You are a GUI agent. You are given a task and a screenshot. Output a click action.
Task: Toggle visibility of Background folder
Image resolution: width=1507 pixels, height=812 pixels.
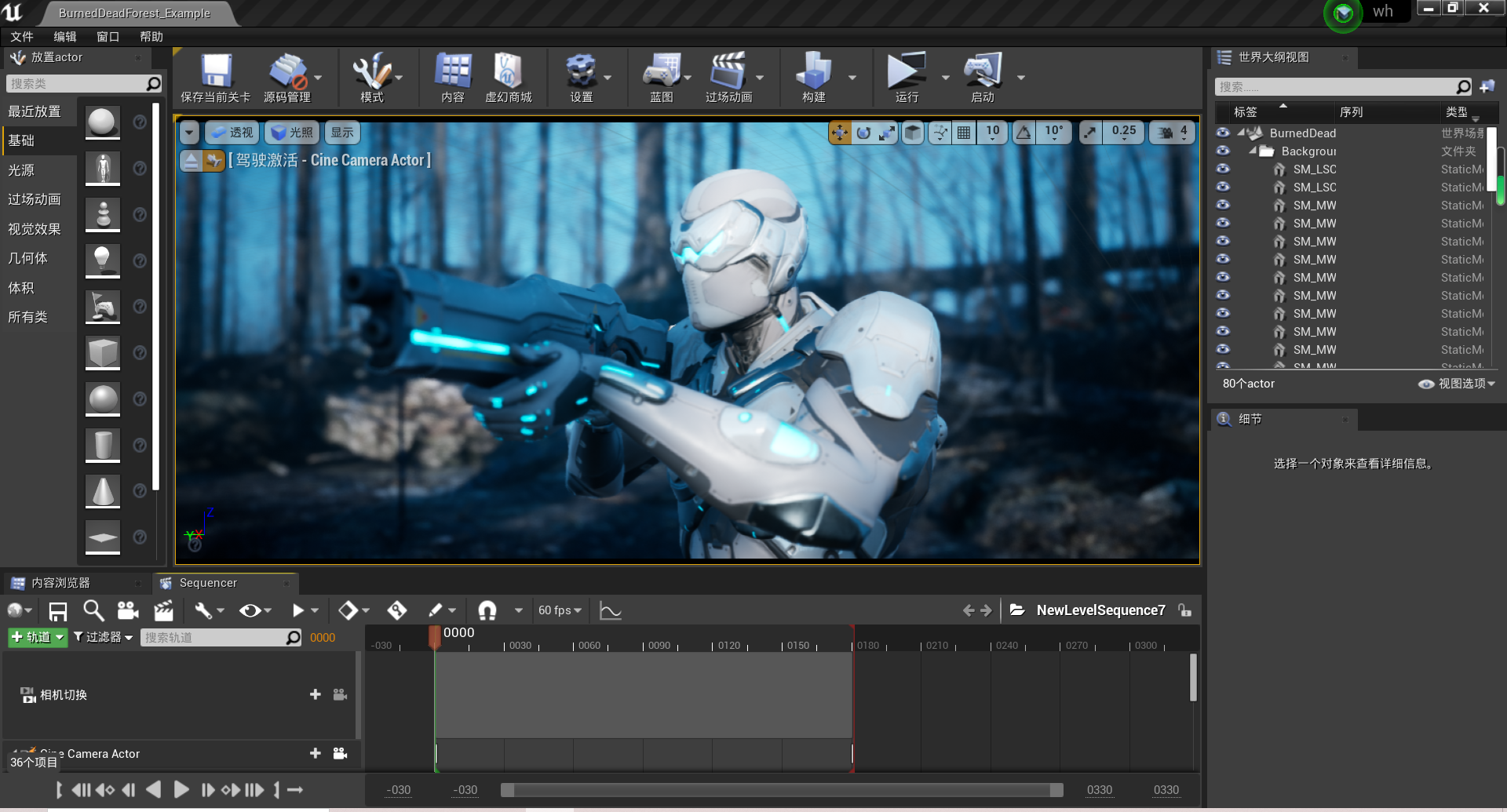pyautogui.click(x=1223, y=151)
